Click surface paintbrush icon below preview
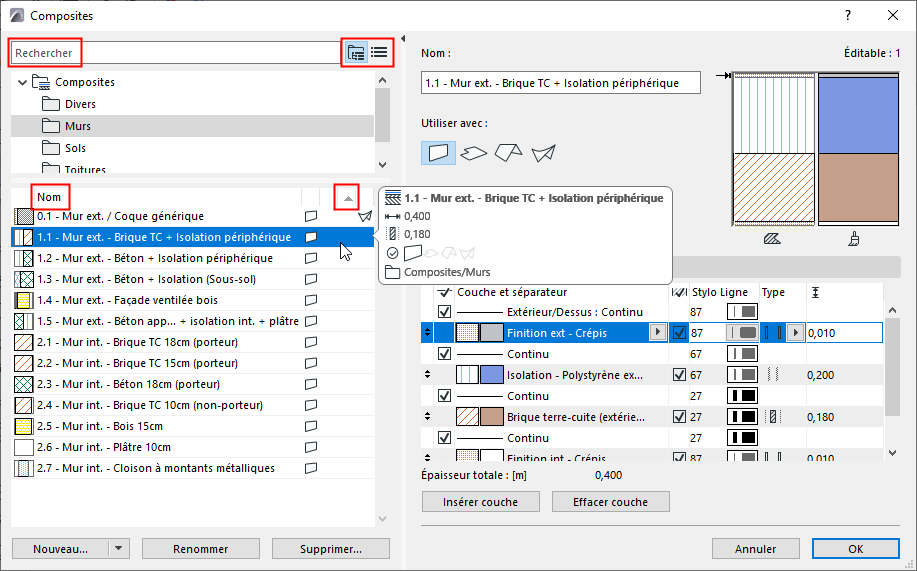Image resolution: width=917 pixels, height=571 pixels. 854,239
